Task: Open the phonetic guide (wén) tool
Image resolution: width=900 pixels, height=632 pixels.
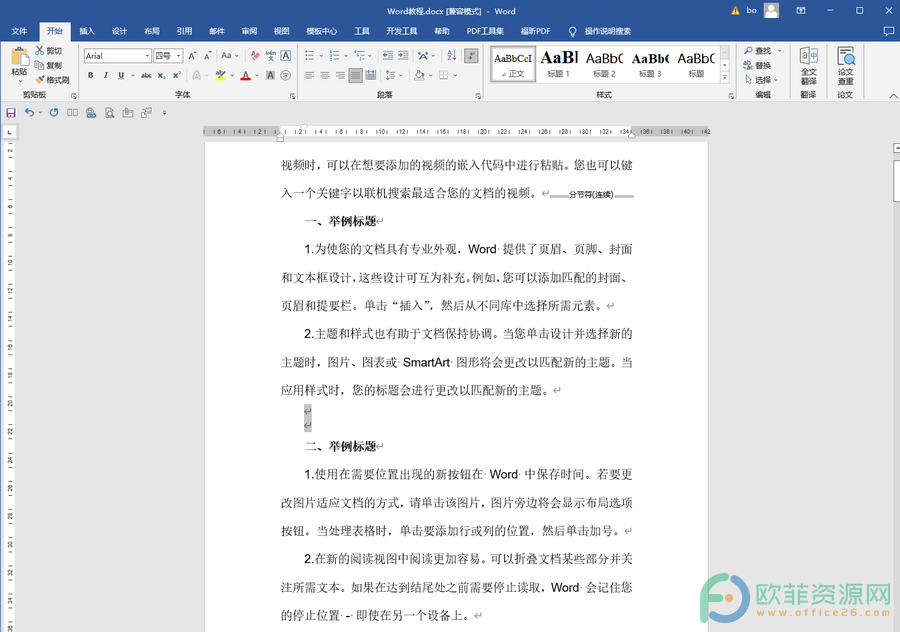Action: point(270,56)
